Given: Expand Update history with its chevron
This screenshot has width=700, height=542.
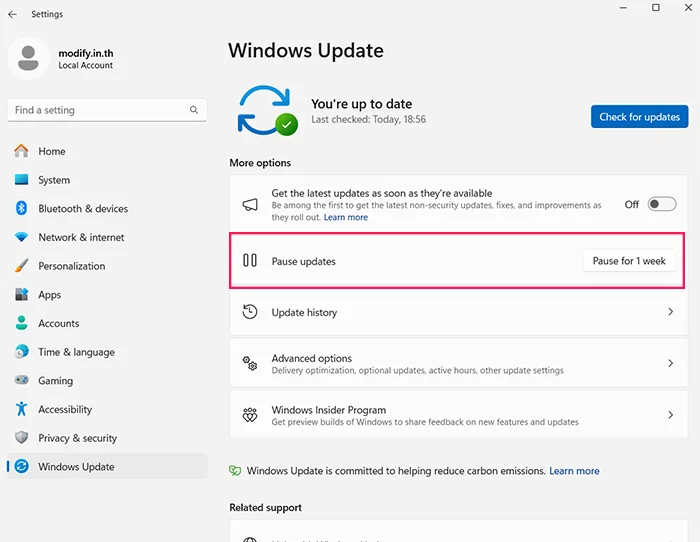Looking at the screenshot, I should click(x=670, y=312).
